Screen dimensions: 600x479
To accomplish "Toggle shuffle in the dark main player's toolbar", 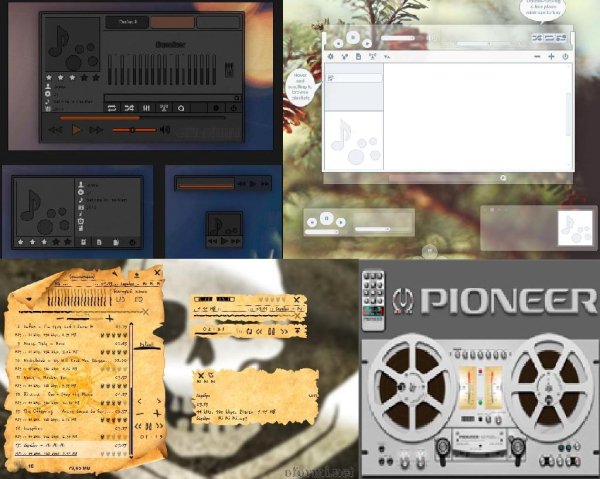I will point(129,108).
